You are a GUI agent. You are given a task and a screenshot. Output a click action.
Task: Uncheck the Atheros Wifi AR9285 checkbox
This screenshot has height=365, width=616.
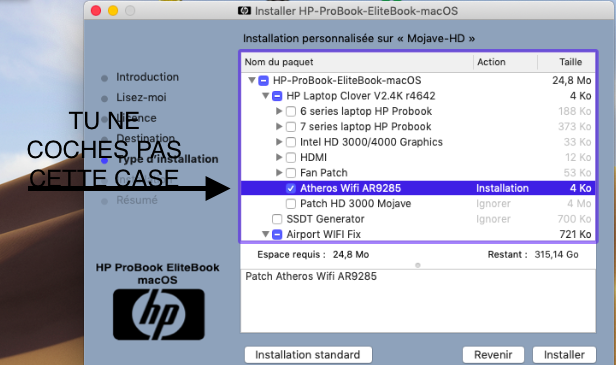click(x=291, y=188)
